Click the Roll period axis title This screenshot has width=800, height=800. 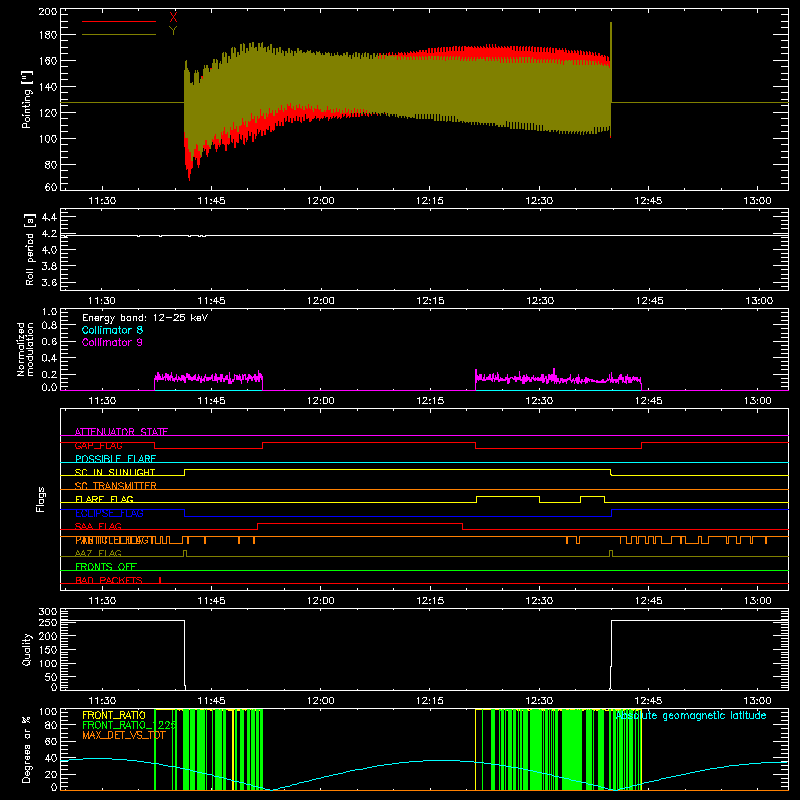[x=29, y=249]
